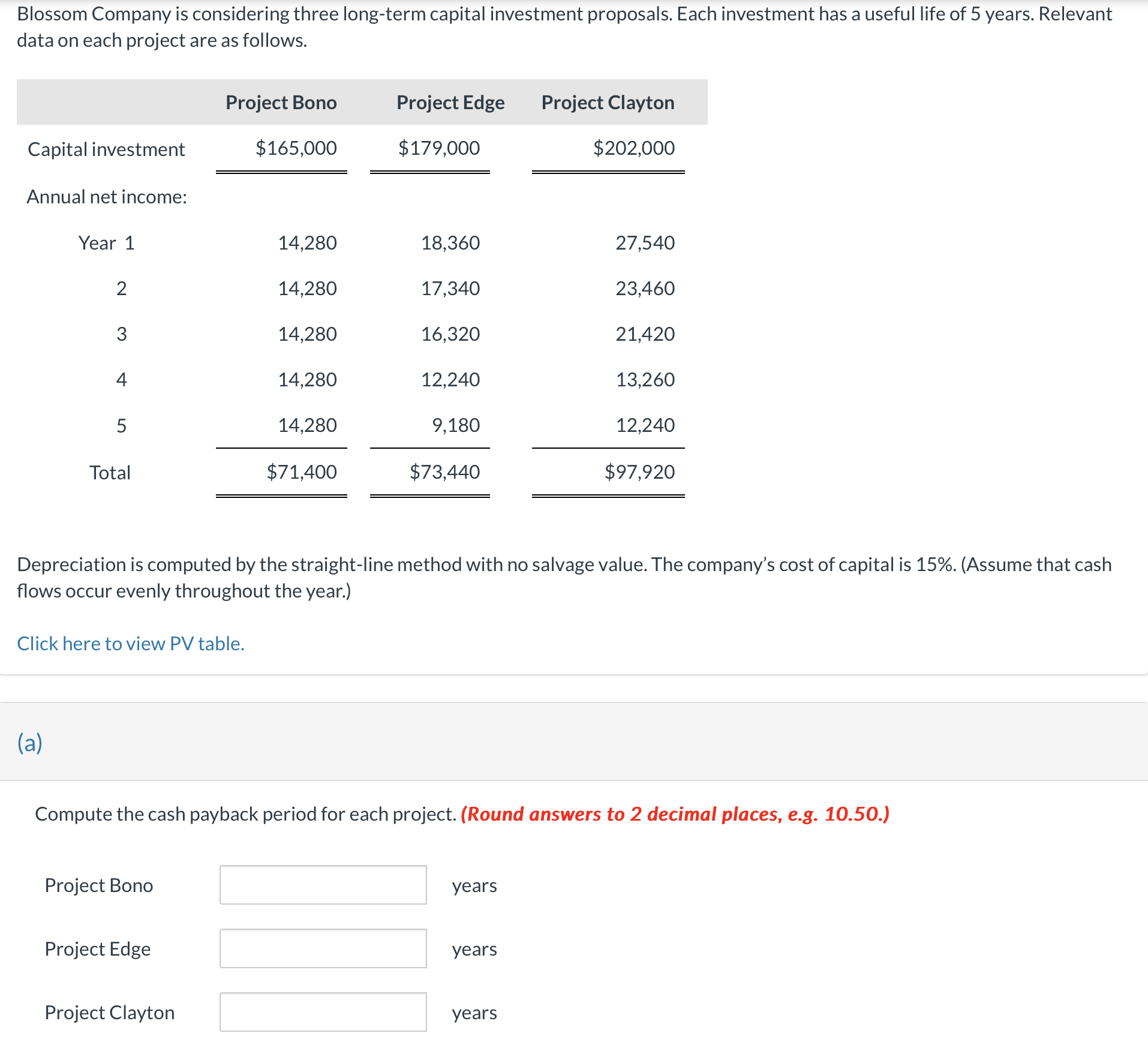Select the $165,000 capital investment figure

(296, 148)
